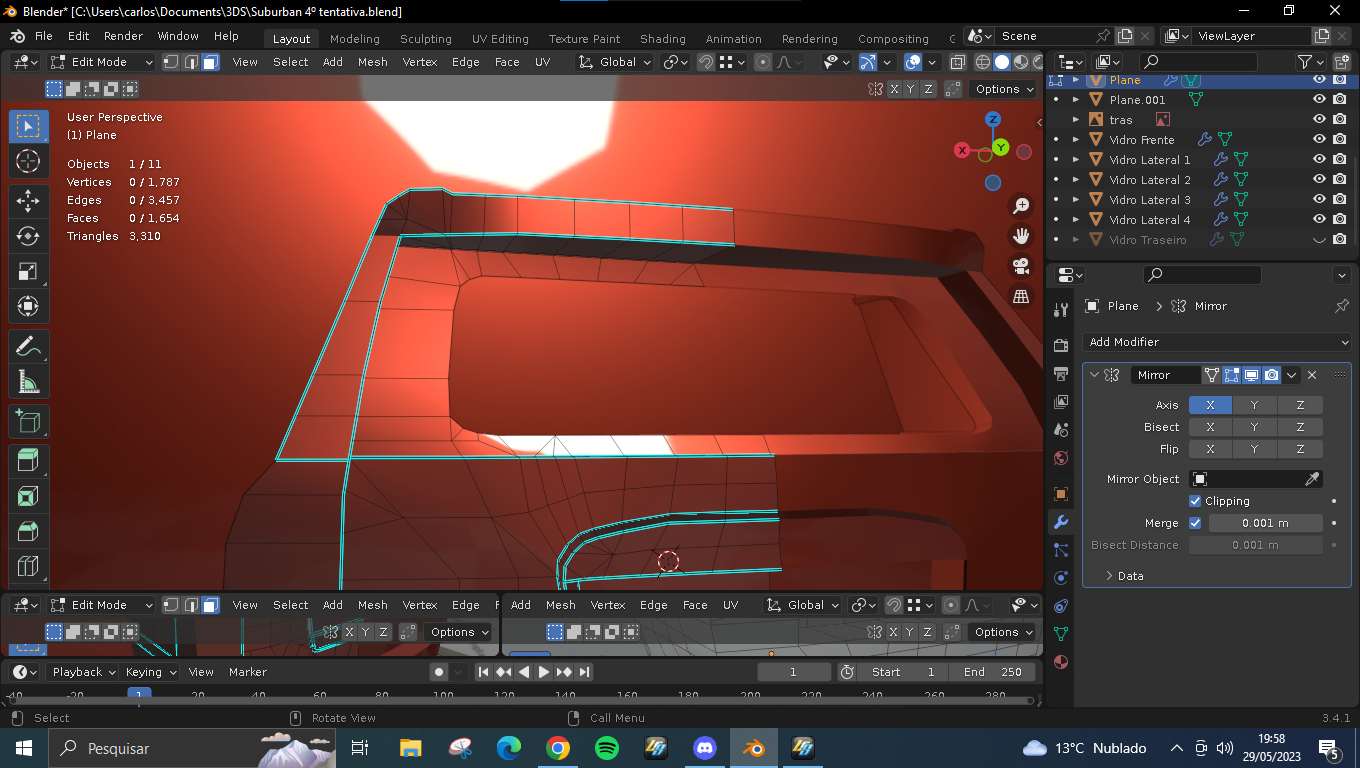1360x768 pixels.
Task: Open the World properties tab
Action: [1061, 458]
